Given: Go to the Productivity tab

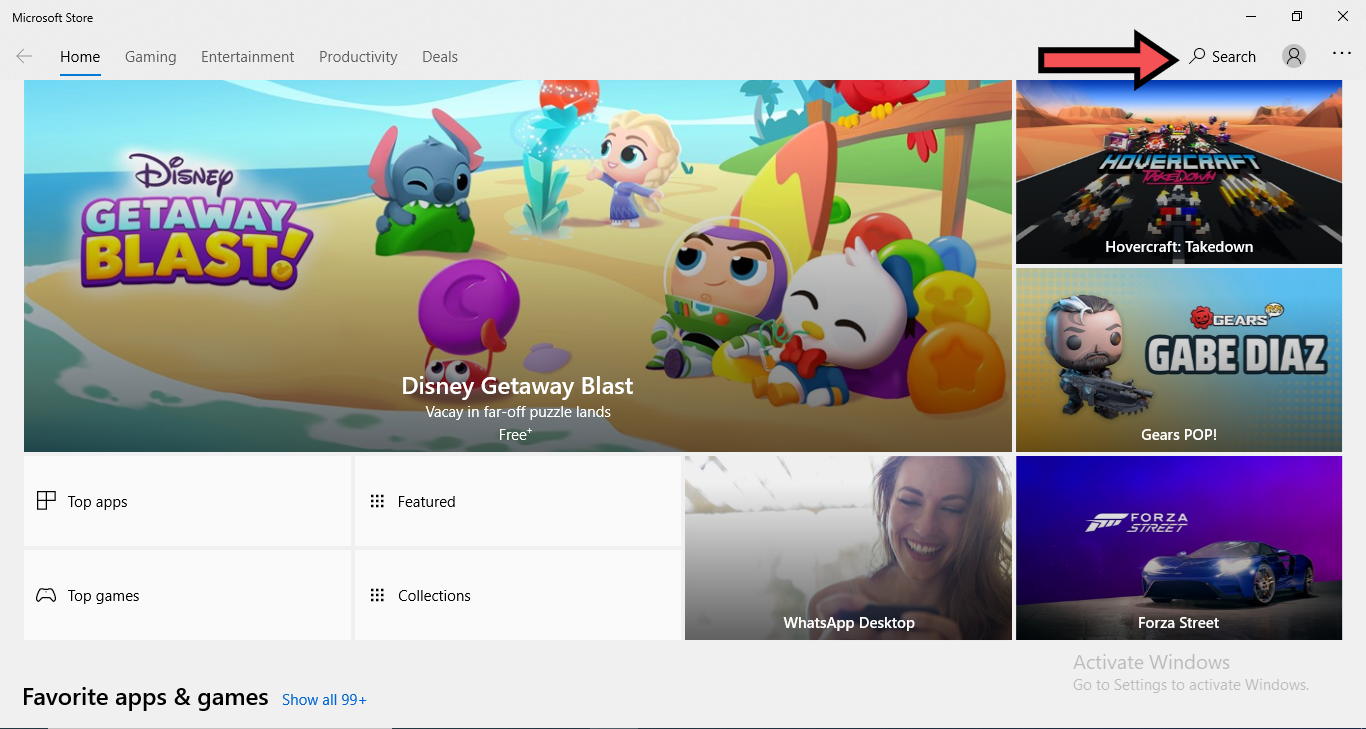Looking at the screenshot, I should click(358, 57).
